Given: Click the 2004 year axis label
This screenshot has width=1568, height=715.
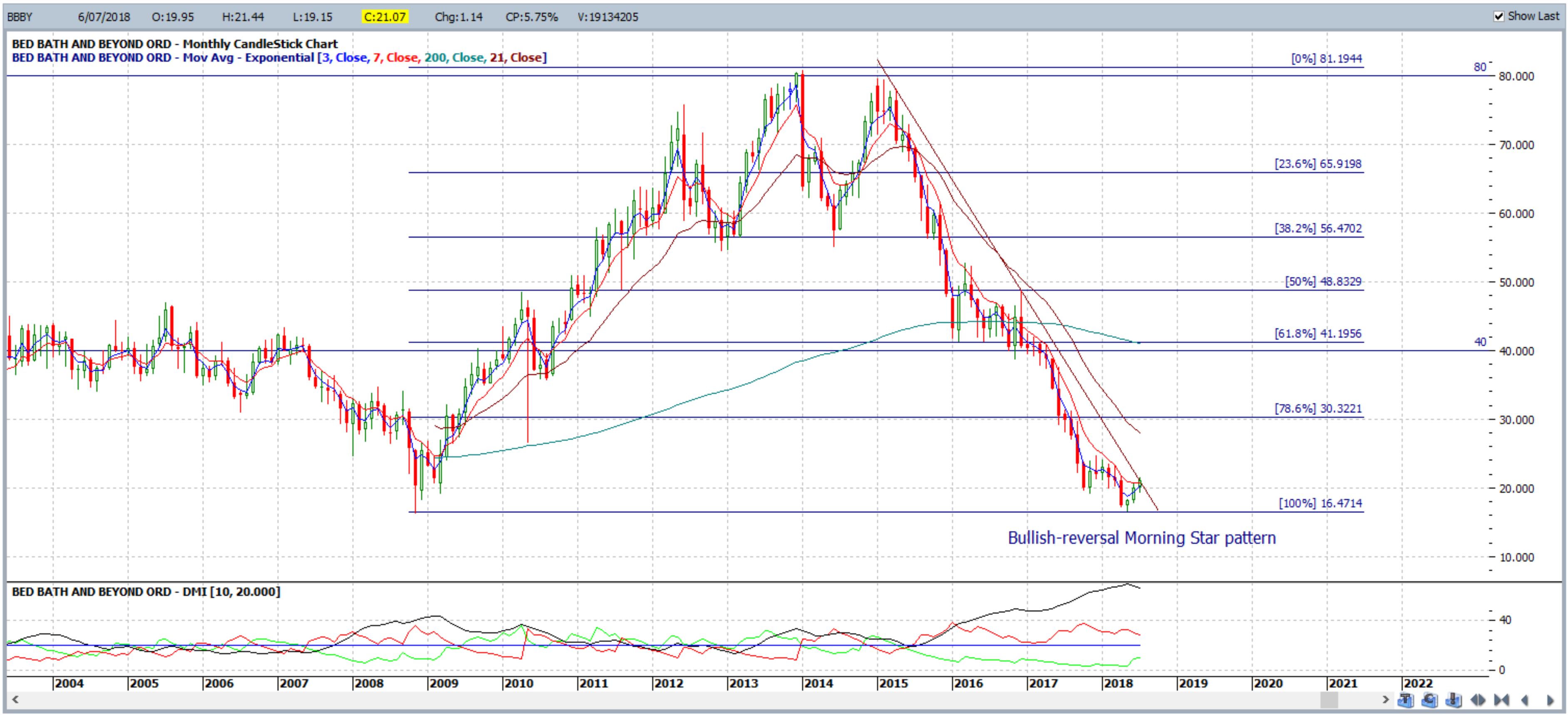Looking at the screenshot, I should click(x=70, y=684).
